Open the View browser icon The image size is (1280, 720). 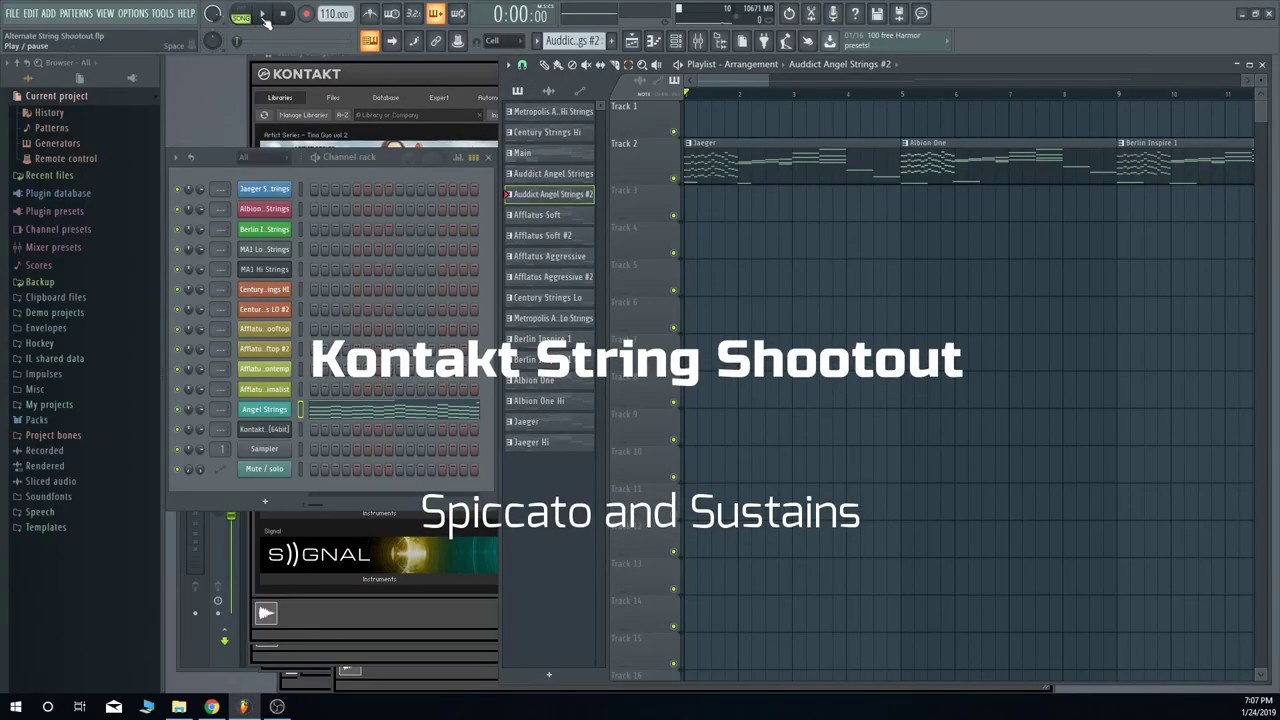720,41
